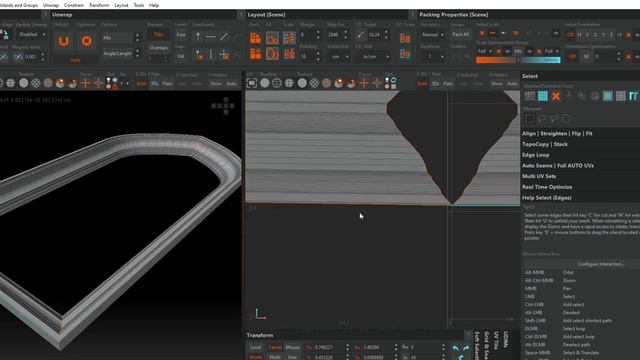640x360 pixels.
Task: Open the left Full scale range dropdown
Action: 484,51
